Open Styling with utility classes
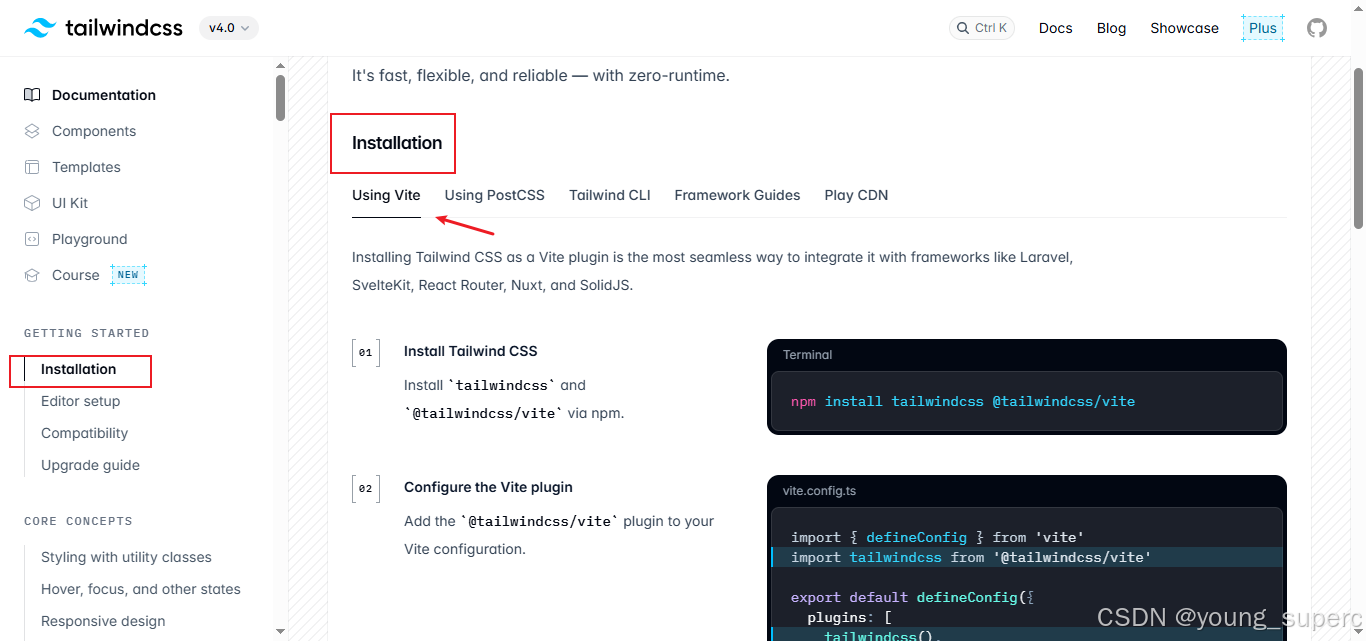This screenshot has width=1366, height=641. [x=127, y=557]
